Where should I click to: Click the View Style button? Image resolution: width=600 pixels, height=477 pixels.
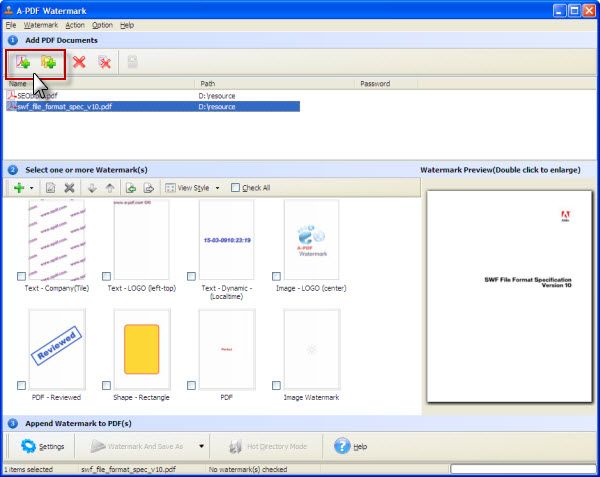pyautogui.click(x=187, y=188)
